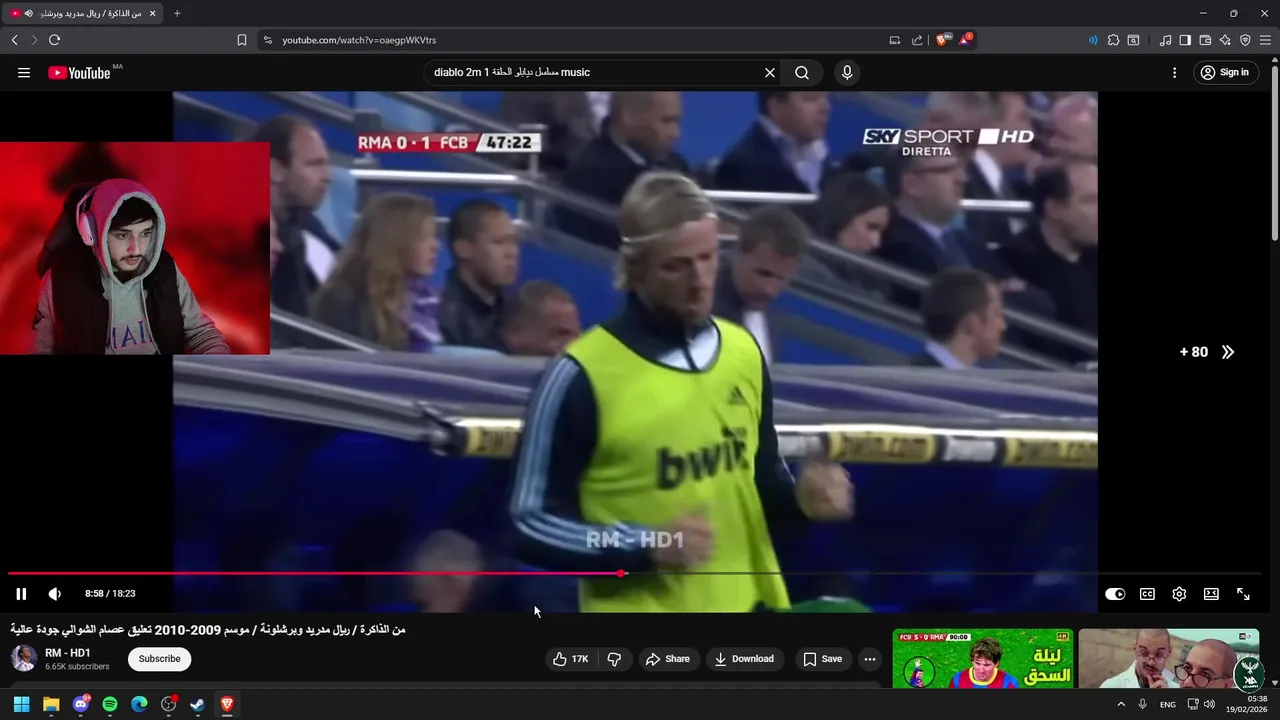This screenshot has width=1280, height=720.
Task: Reload the current page
Action: pyautogui.click(x=54, y=40)
